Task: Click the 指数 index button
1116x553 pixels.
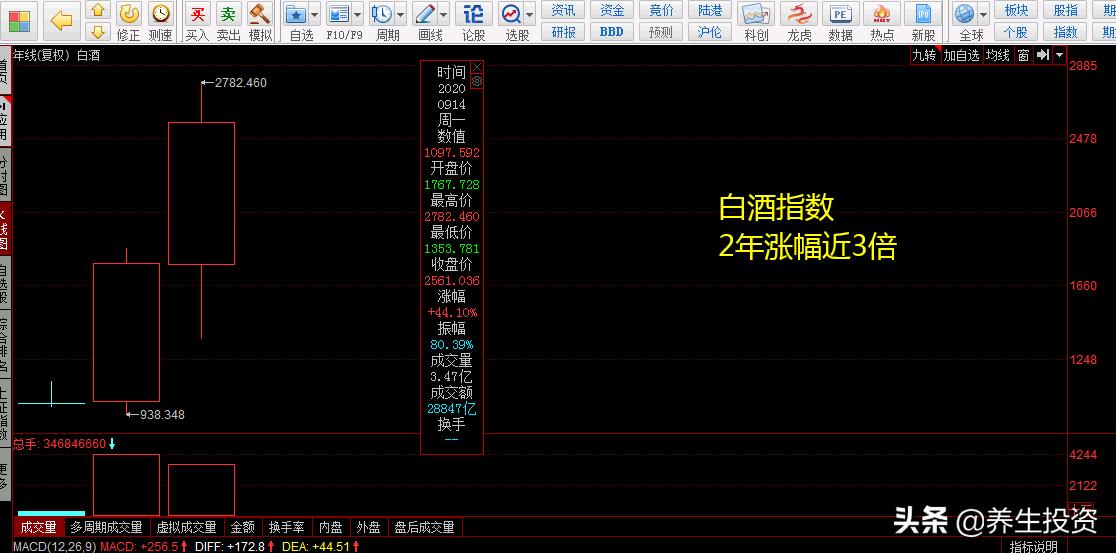Action: coord(1065,32)
